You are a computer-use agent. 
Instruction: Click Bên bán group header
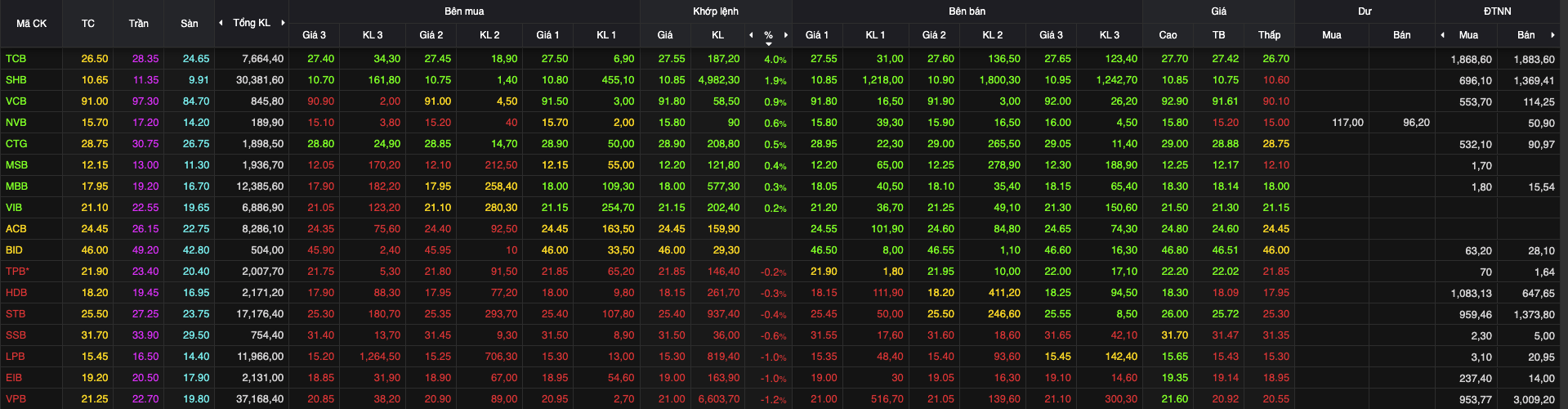[x=967, y=11]
